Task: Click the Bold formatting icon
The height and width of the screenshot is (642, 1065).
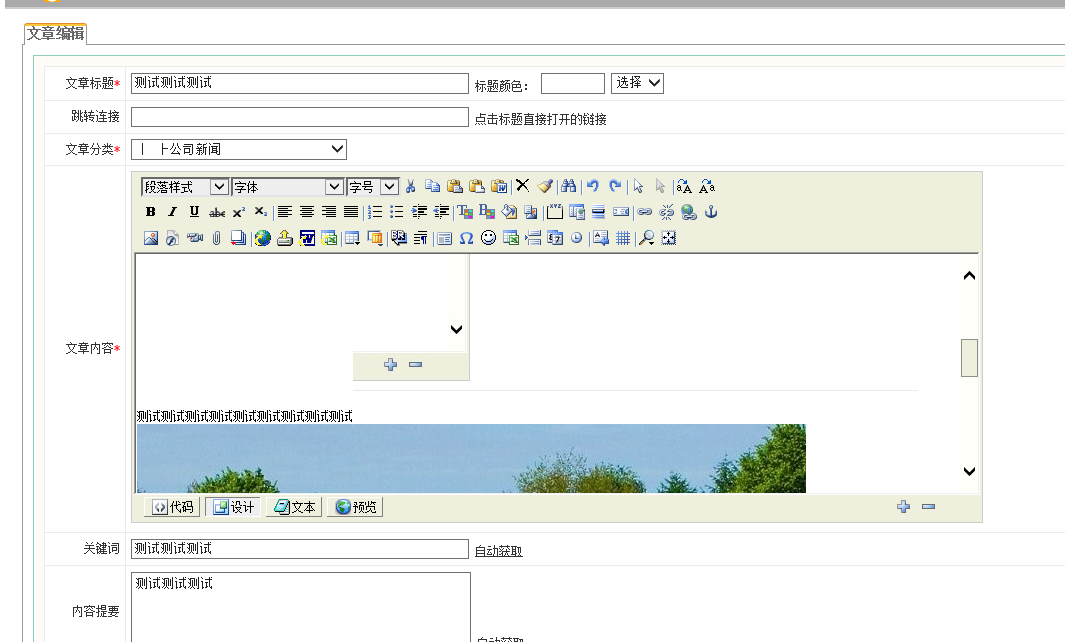Action: pyautogui.click(x=151, y=212)
